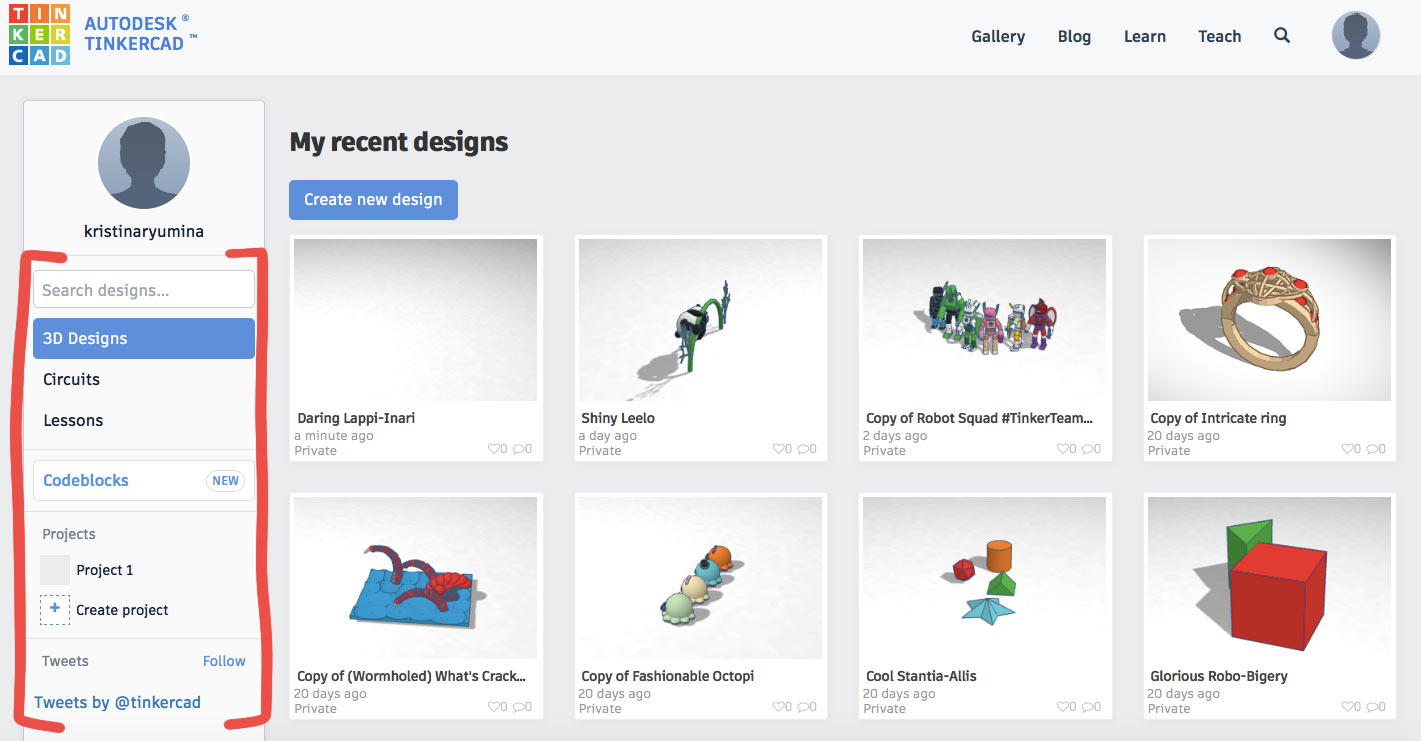1421x741 pixels.
Task: Select the 3D Designs tab in sidebar
Action: coord(144,338)
